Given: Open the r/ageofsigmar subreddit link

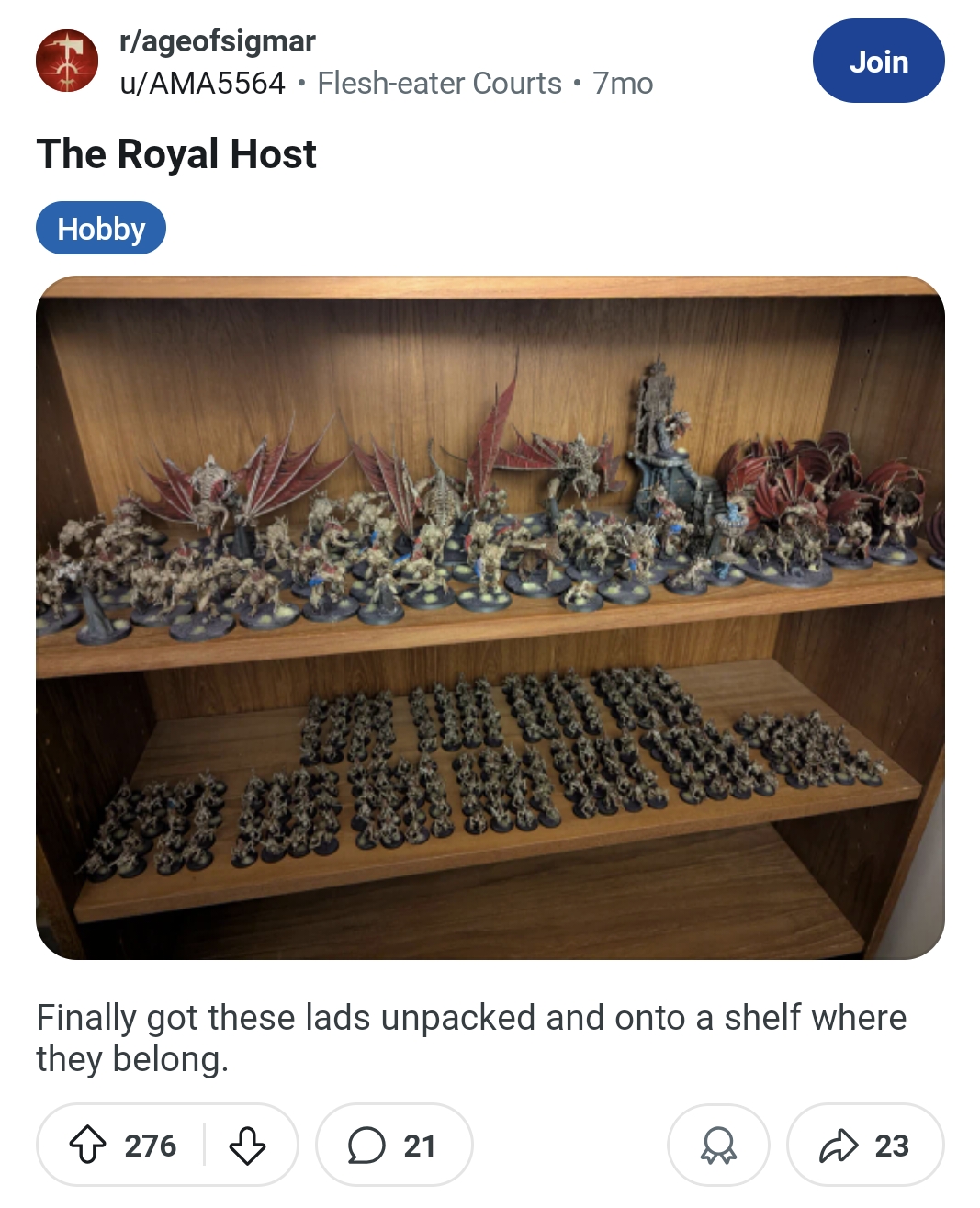Looking at the screenshot, I should [x=218, y=40].
